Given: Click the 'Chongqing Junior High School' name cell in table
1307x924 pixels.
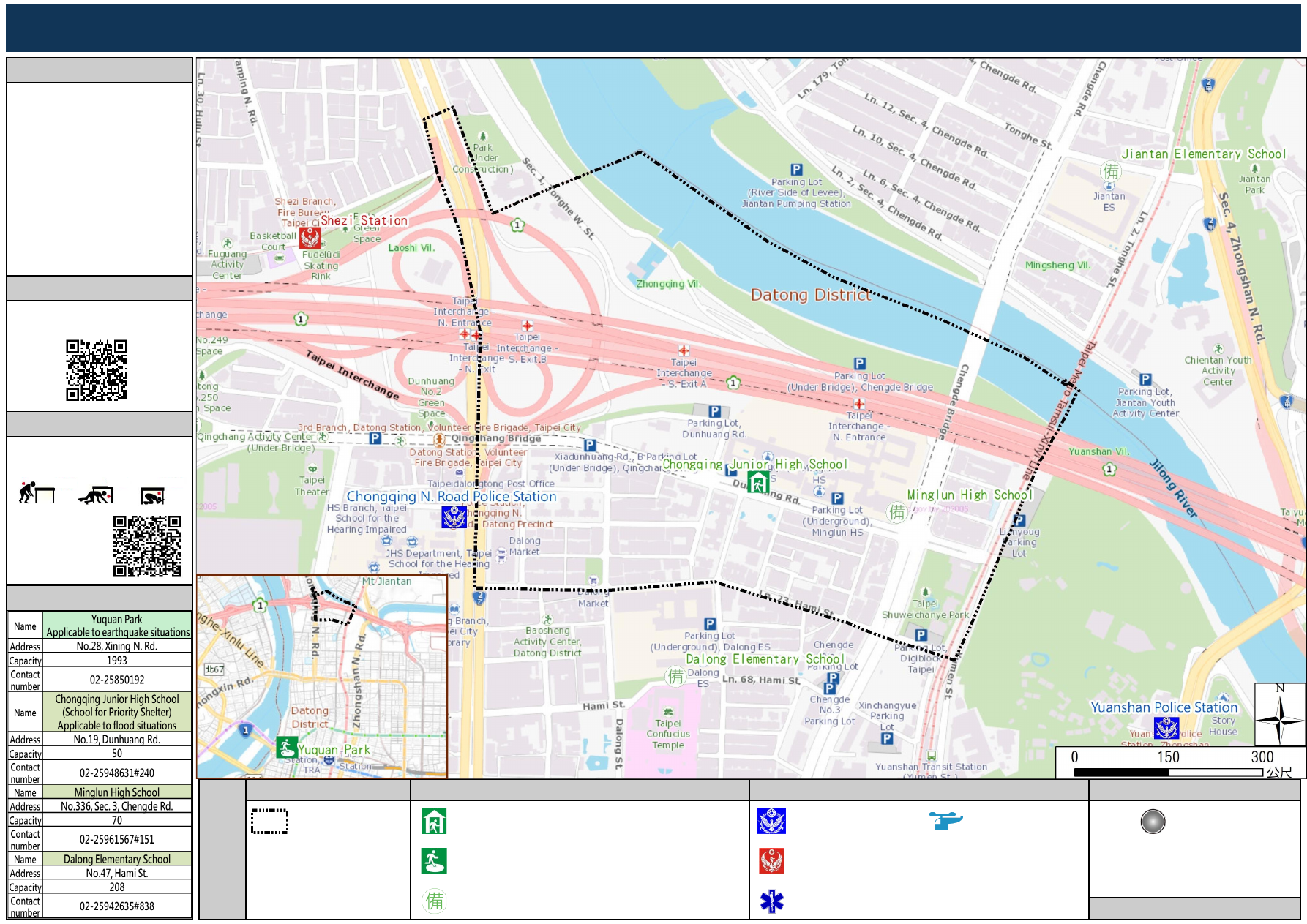Looking at the screenshot, I should (x=117, y=713).
